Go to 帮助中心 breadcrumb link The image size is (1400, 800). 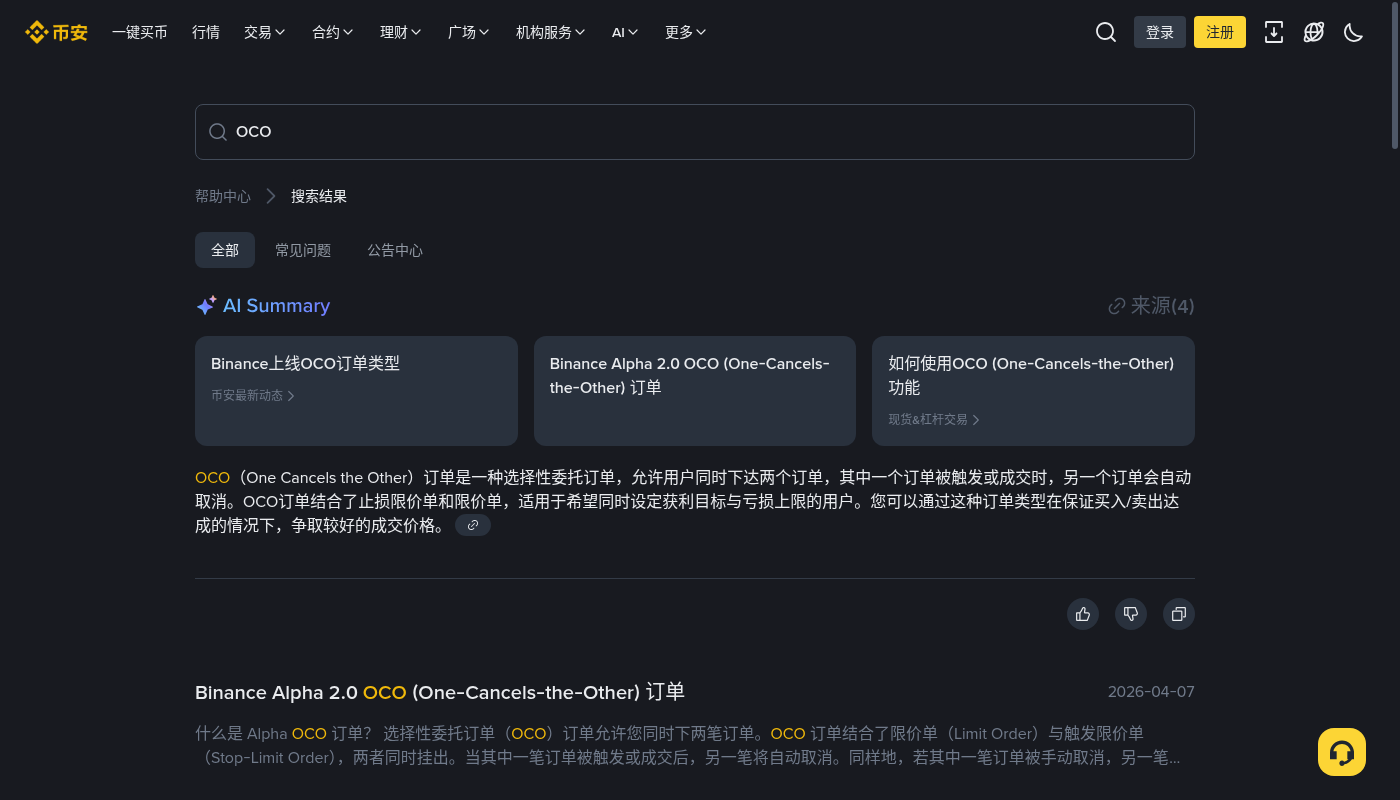pyautogui.click(x=223, y=196)
